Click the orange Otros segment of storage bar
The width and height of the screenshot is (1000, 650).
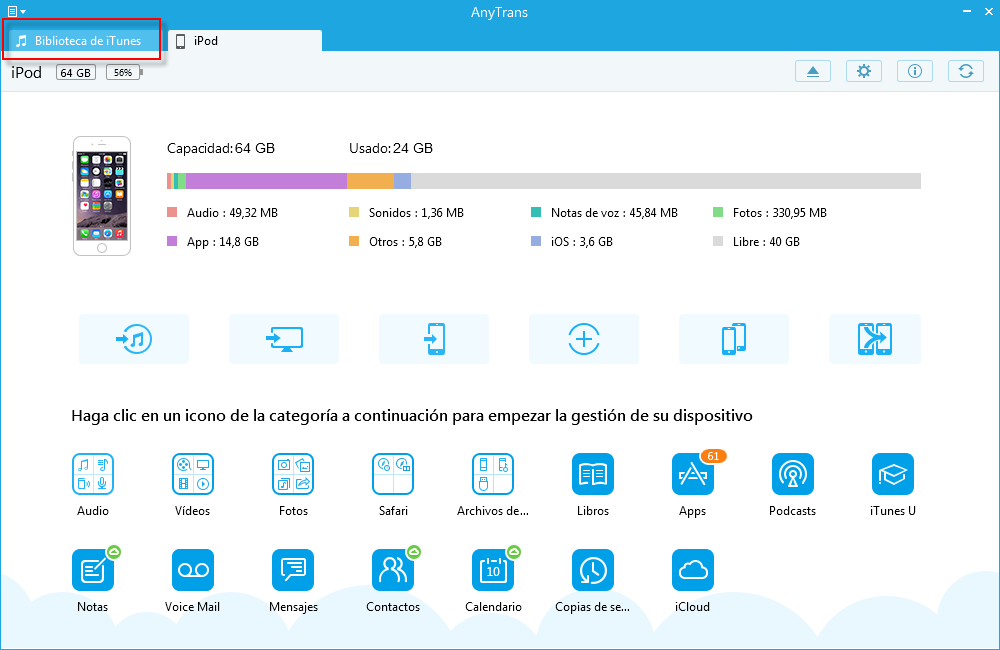pos(371,181)
